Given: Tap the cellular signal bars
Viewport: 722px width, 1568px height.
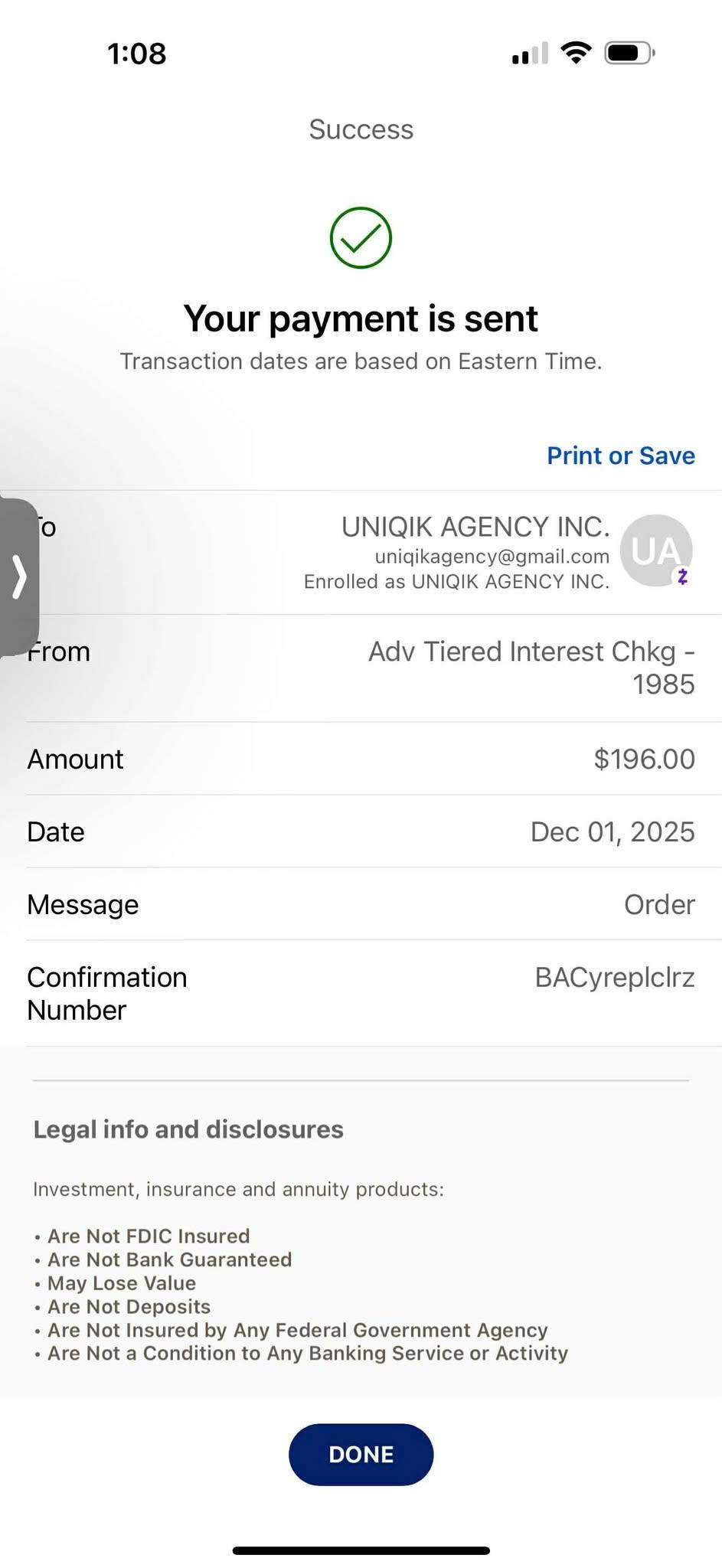Looking at the screenshot, I should tap(530, 54).
